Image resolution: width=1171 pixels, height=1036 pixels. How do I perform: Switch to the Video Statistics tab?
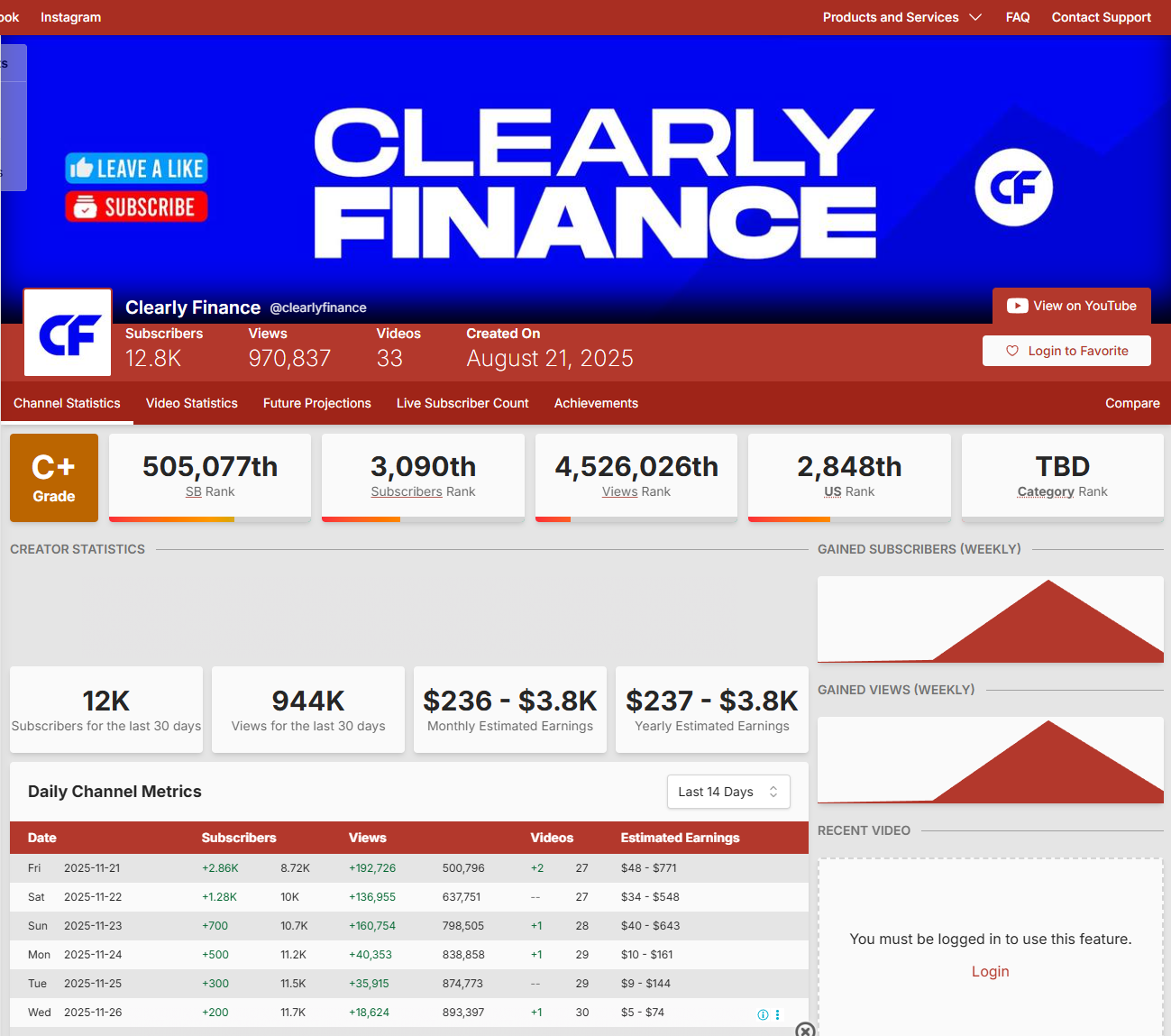coord(192,403)
